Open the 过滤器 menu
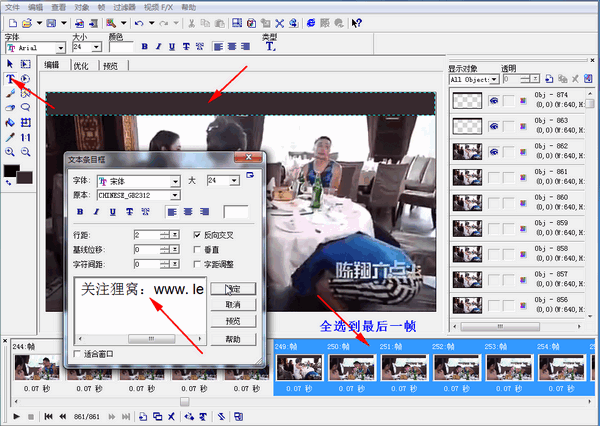The height and width of the screenshot is (426, 600). pos(124,7)
